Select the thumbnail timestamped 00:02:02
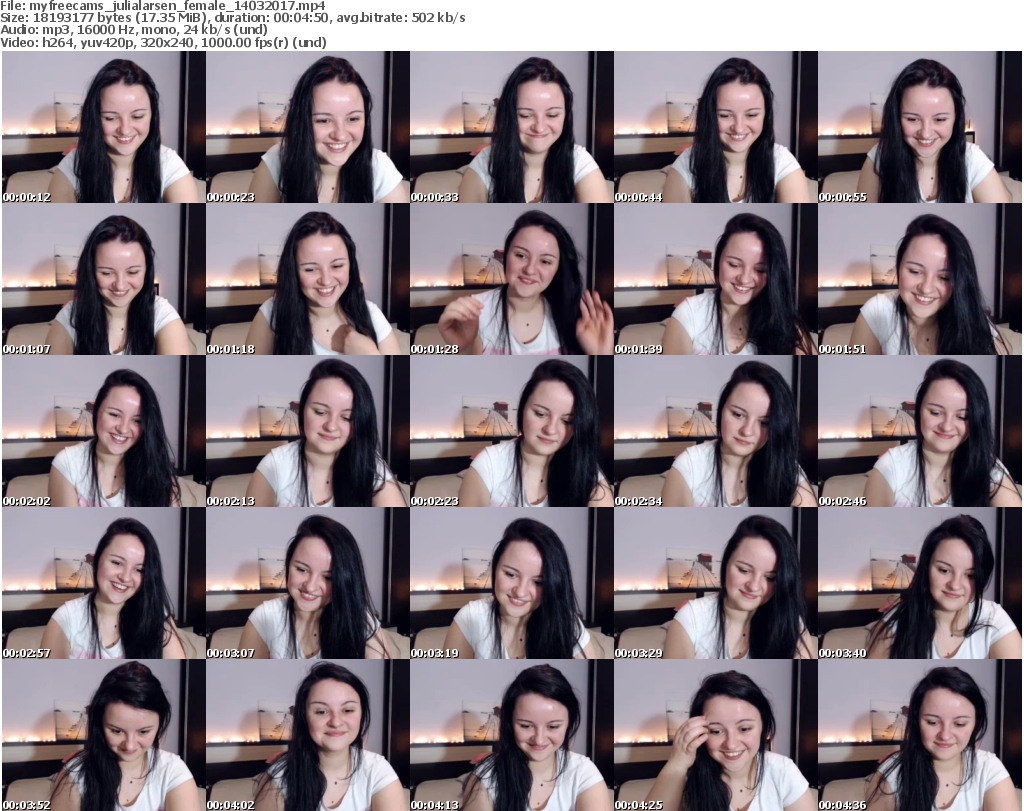This screenshot has height=811, width=1024. point(104,431)
